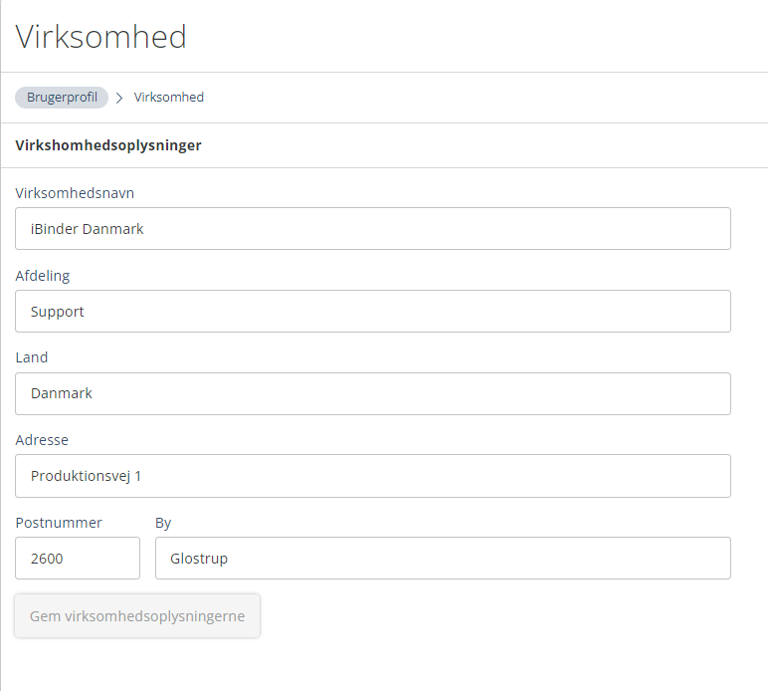Focus the Postnummer field showing 2600

tap(77, 558)
